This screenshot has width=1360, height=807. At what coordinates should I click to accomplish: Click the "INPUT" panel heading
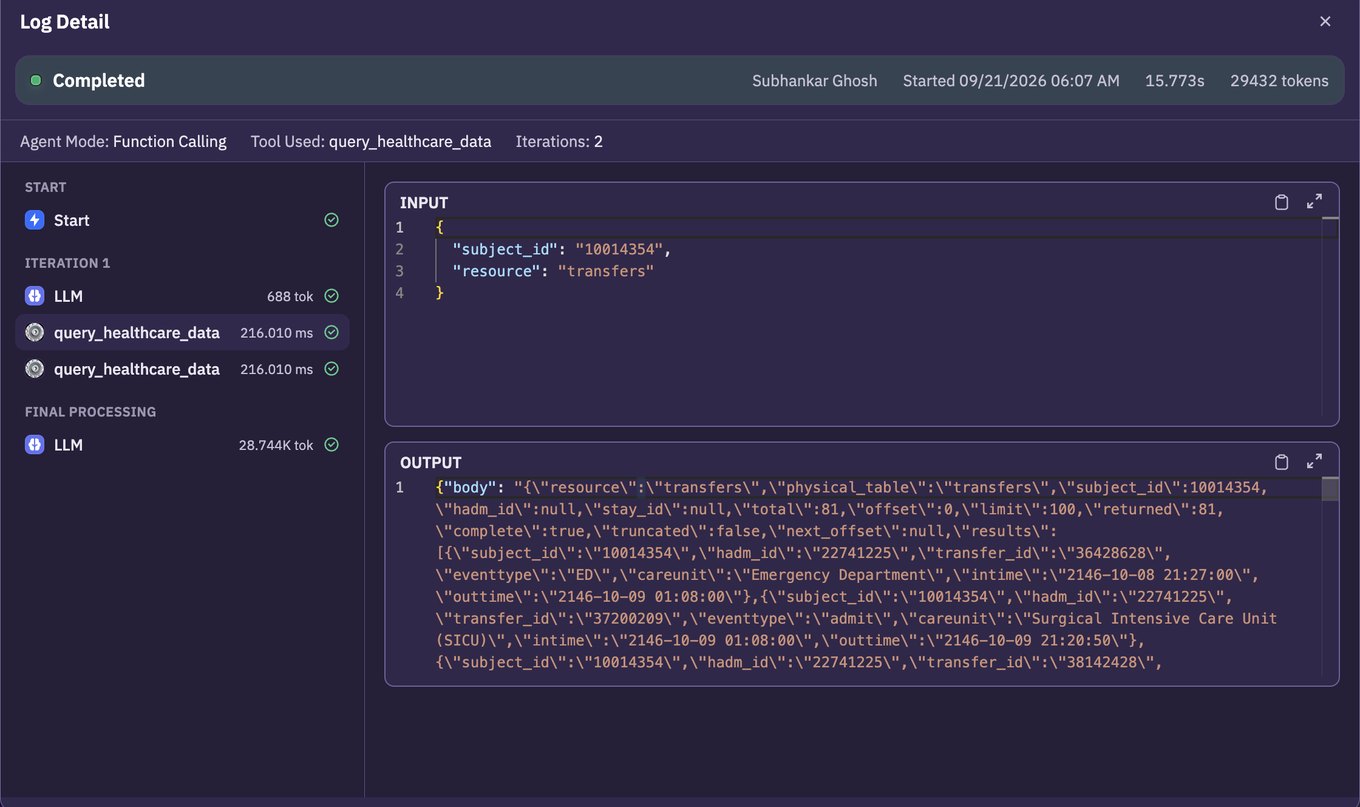[x=424, y=202]
